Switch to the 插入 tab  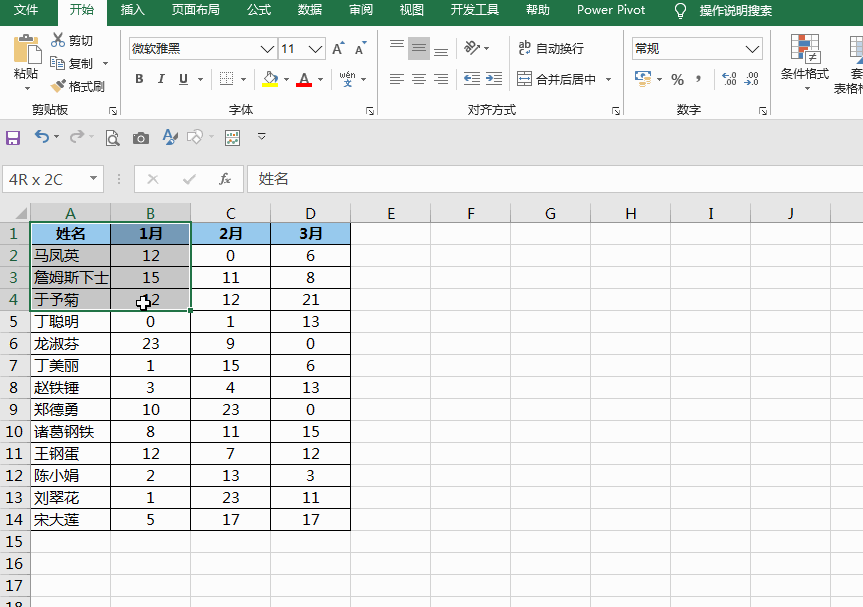pos(133,10)
